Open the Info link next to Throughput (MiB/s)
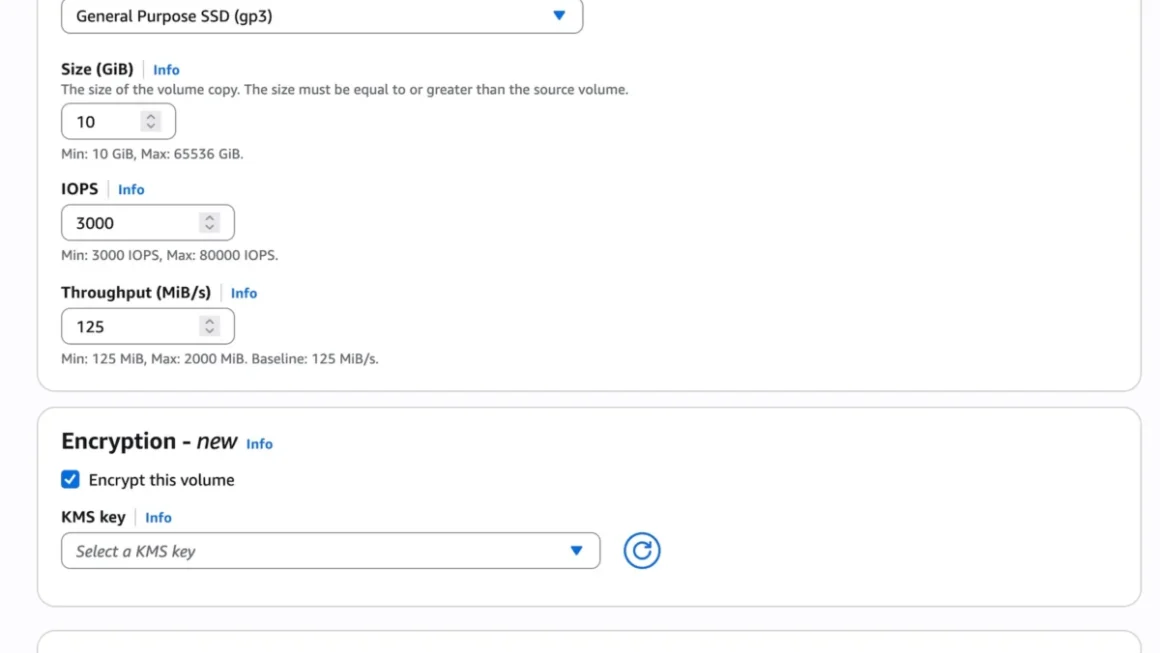 243,293
